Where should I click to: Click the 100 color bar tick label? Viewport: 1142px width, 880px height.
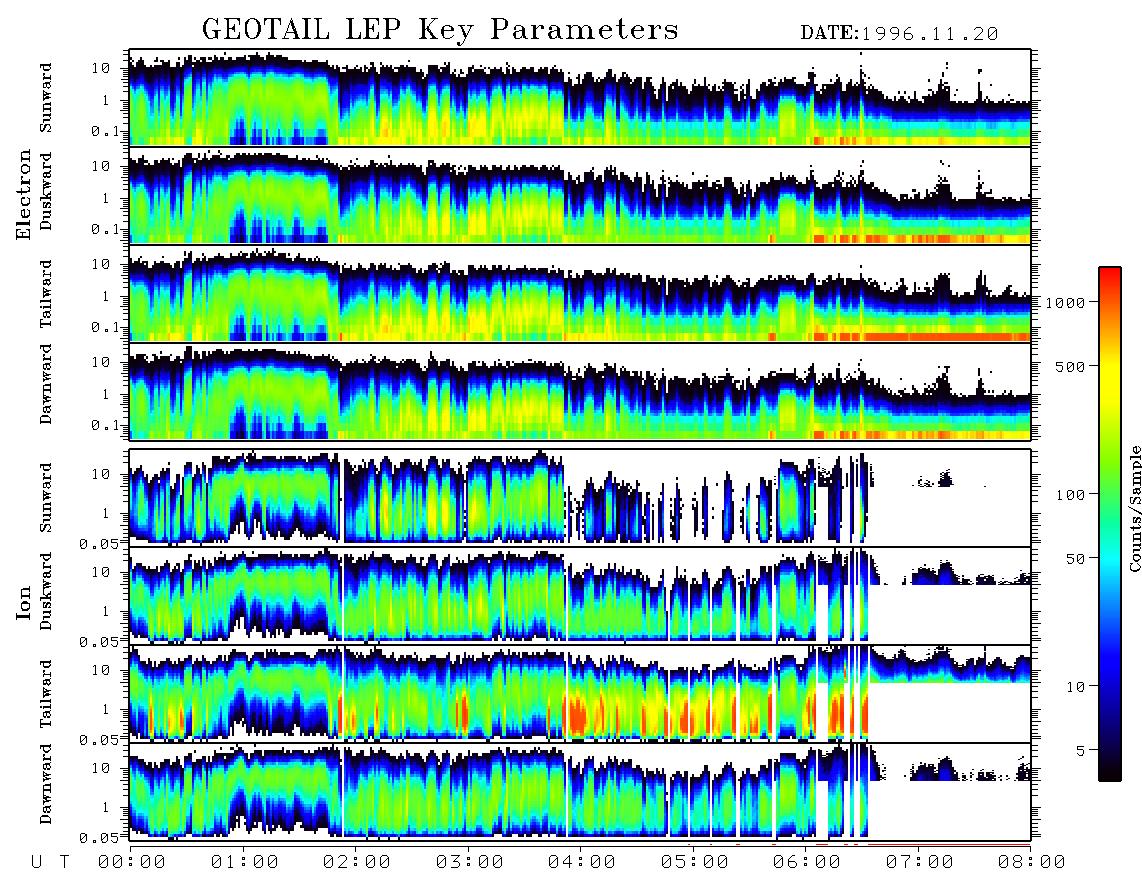pyautogui.click(x=1070, y=495)
